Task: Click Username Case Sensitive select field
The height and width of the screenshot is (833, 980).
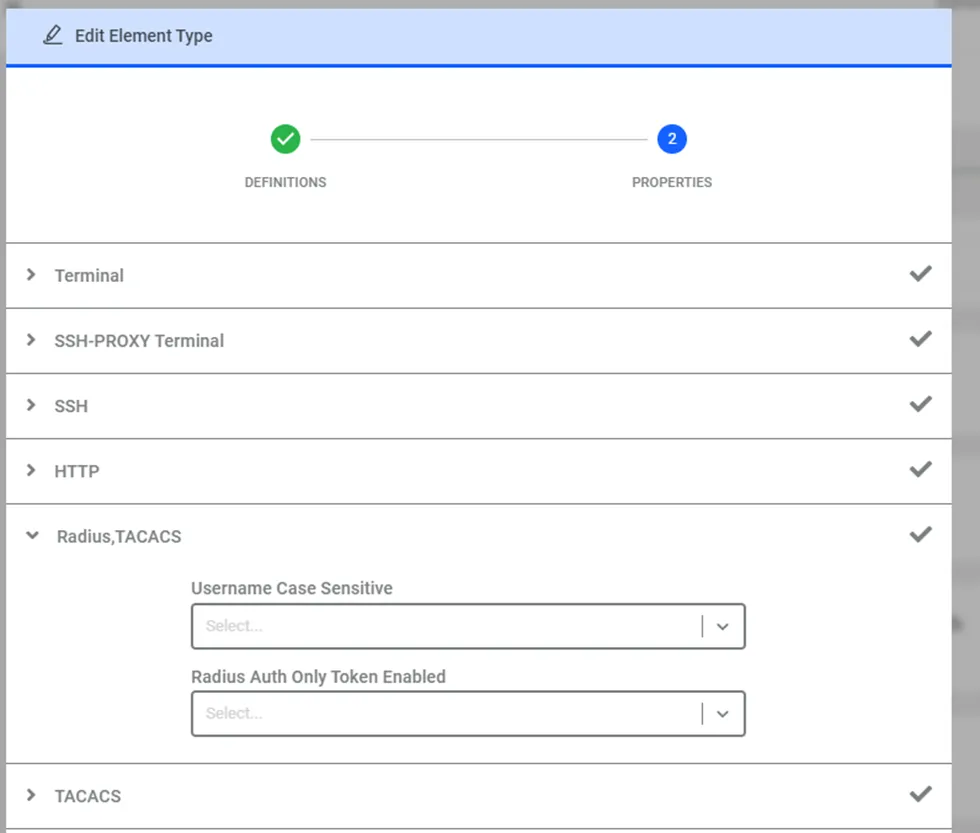Action: 468,626
